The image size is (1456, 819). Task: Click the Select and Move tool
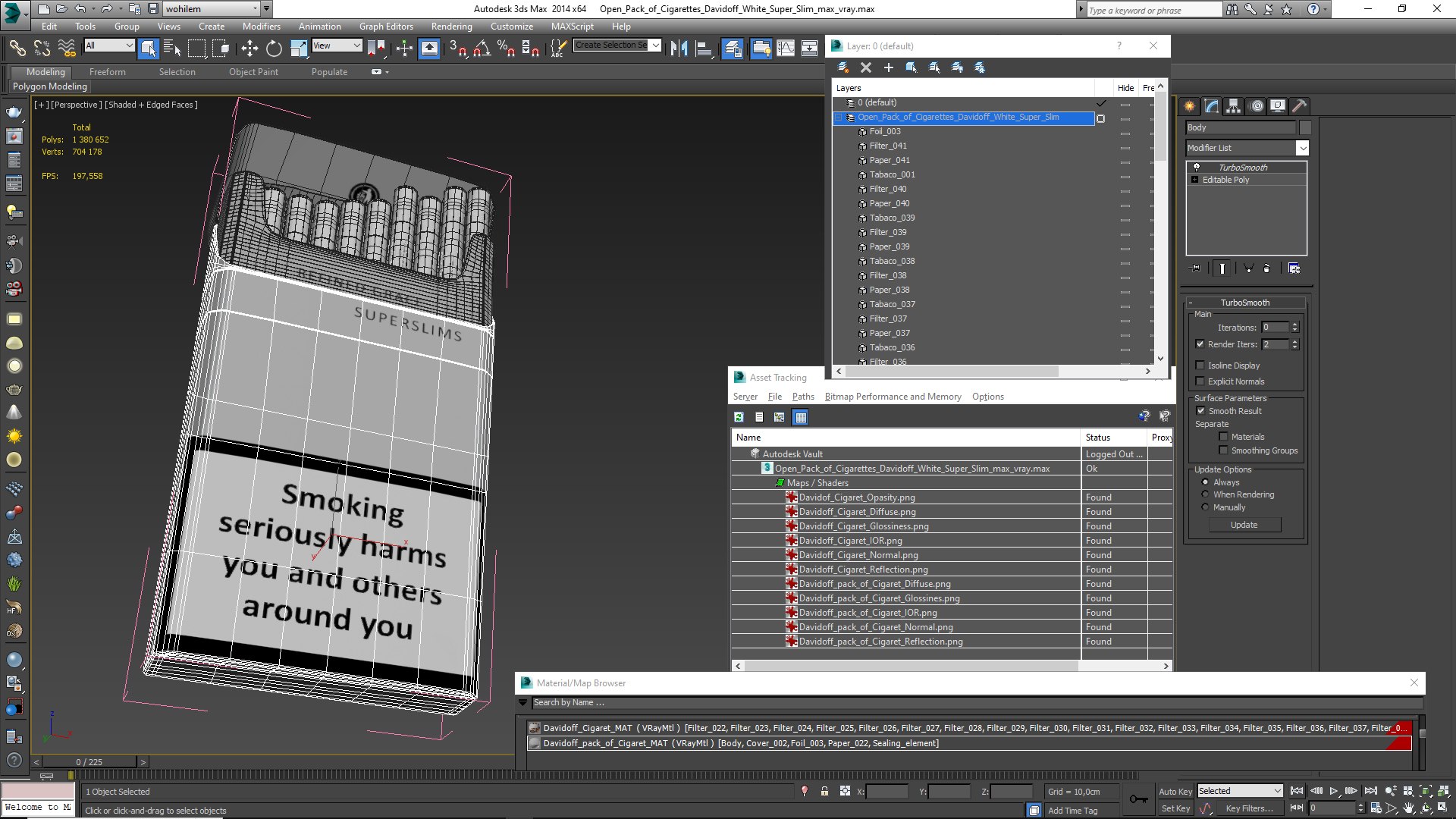(249, 49)
